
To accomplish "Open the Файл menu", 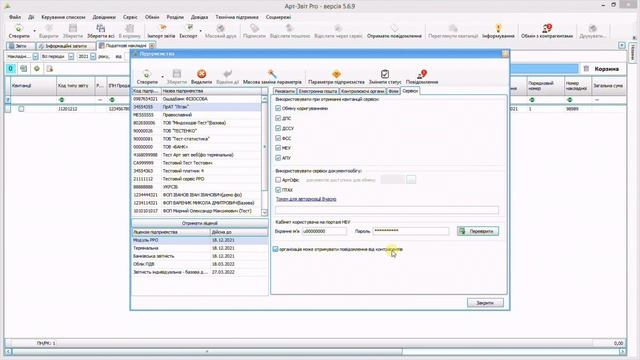I will (x=15, y=17).
